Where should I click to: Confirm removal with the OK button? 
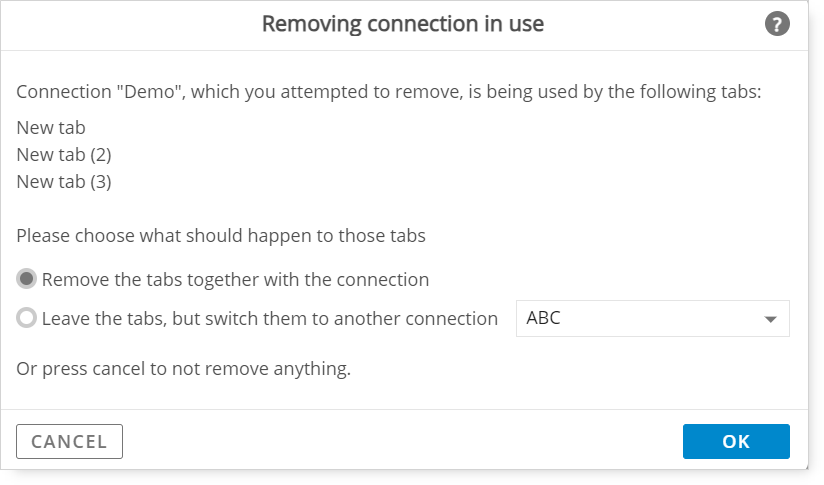click(736, 441)
